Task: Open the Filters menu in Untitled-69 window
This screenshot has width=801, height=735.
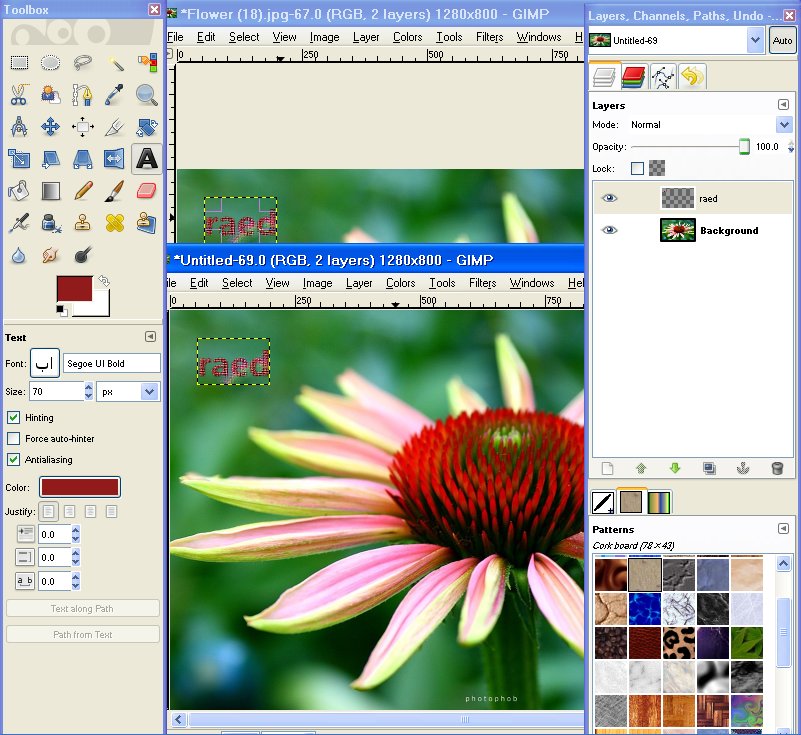Action: point(482,283)
